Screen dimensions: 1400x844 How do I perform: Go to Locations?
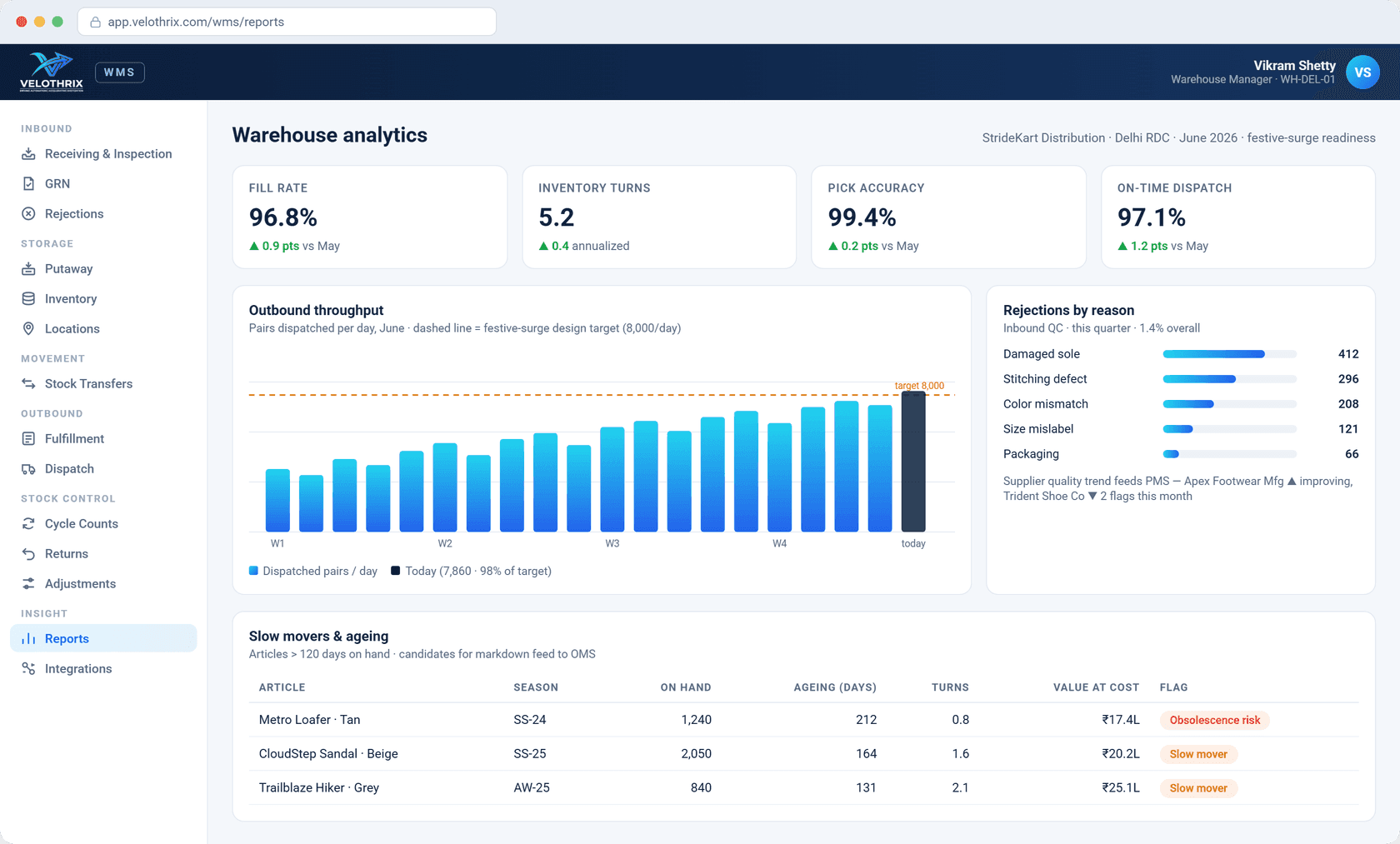103,329
